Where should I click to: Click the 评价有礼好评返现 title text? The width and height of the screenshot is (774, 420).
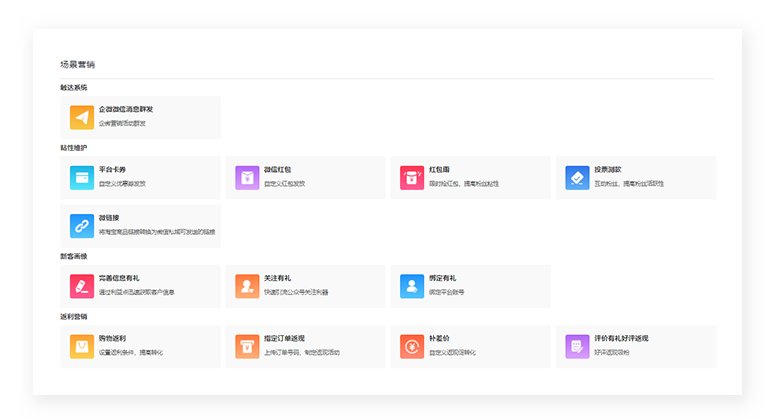[622, 338]
